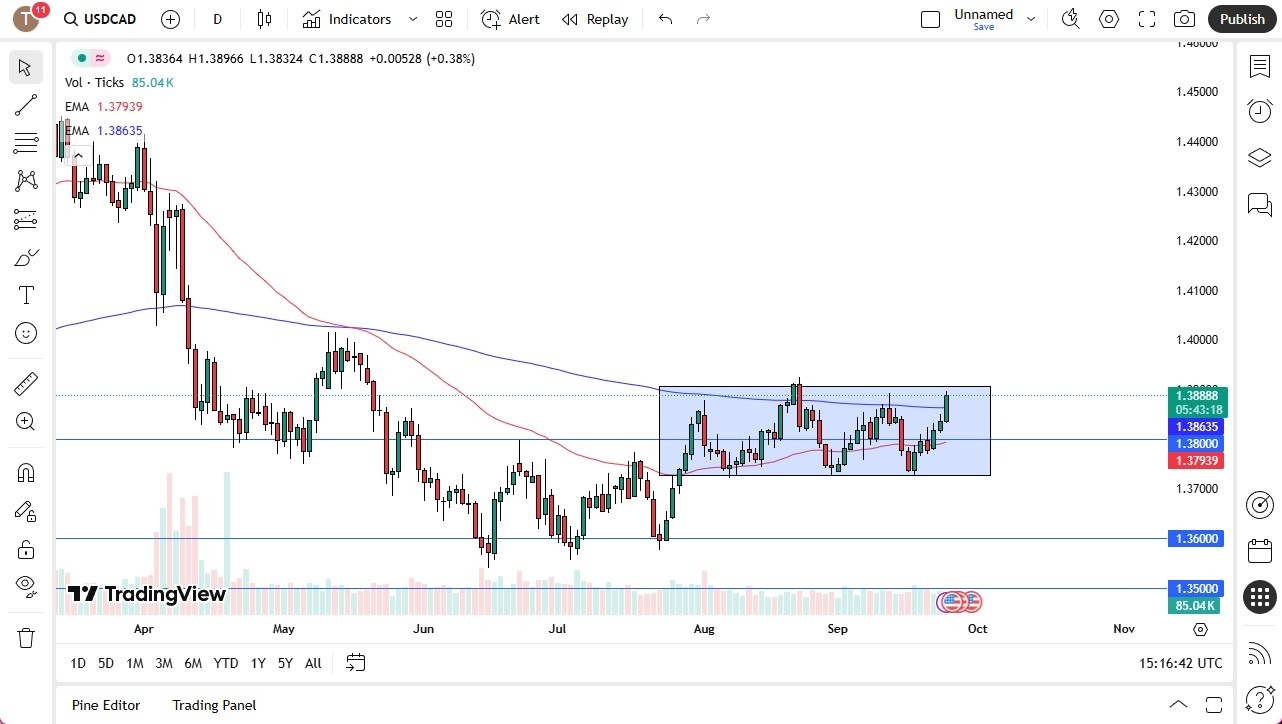
Task: Open chart settings with the gear icon
Action: (1108, 18)
